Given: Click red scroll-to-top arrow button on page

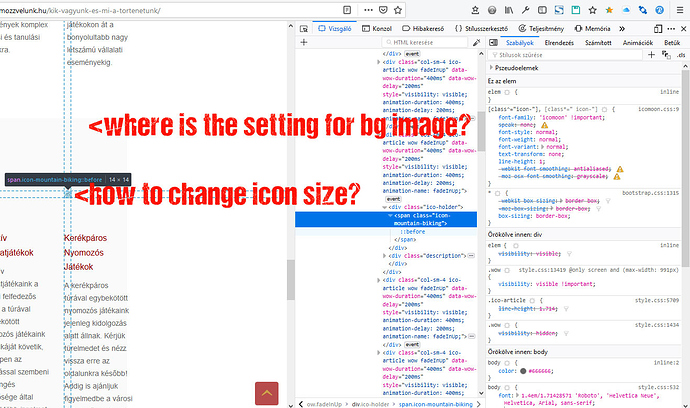Looking at the screenshot, I should 267,393.
